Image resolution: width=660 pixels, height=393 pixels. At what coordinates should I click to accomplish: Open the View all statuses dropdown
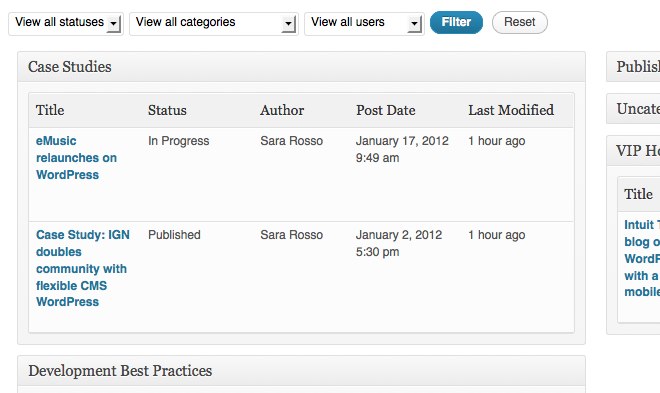(66, 24)
